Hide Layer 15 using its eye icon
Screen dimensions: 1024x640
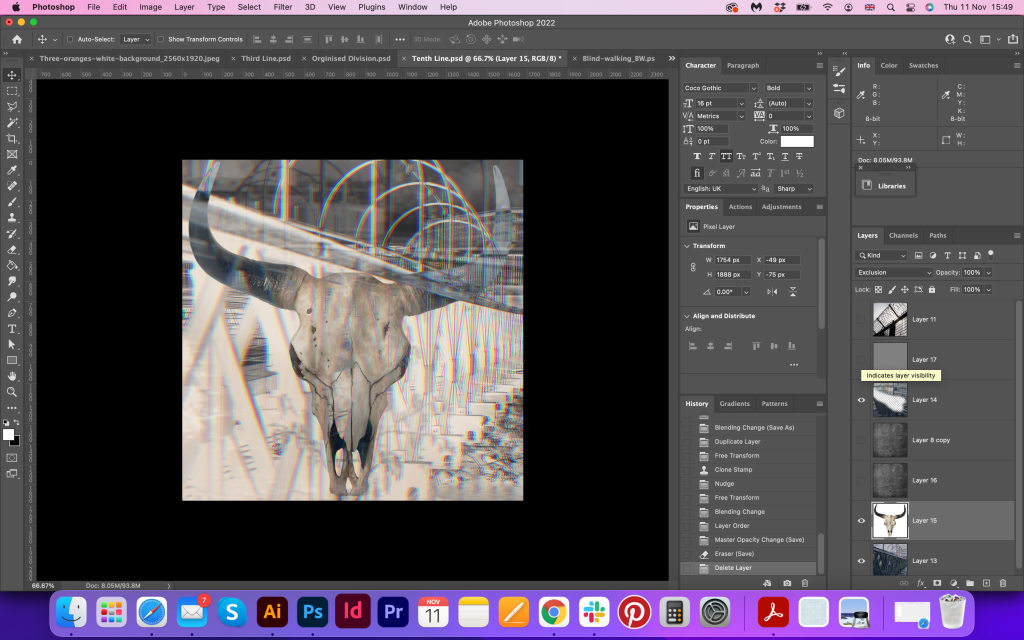[861, 520]
